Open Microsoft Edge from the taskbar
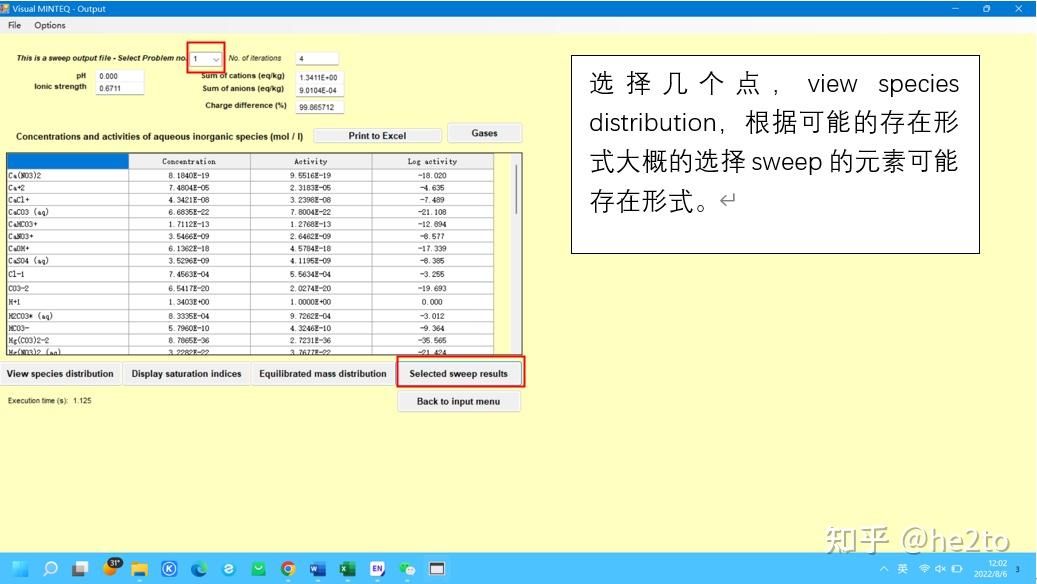 tap(198, 568)
